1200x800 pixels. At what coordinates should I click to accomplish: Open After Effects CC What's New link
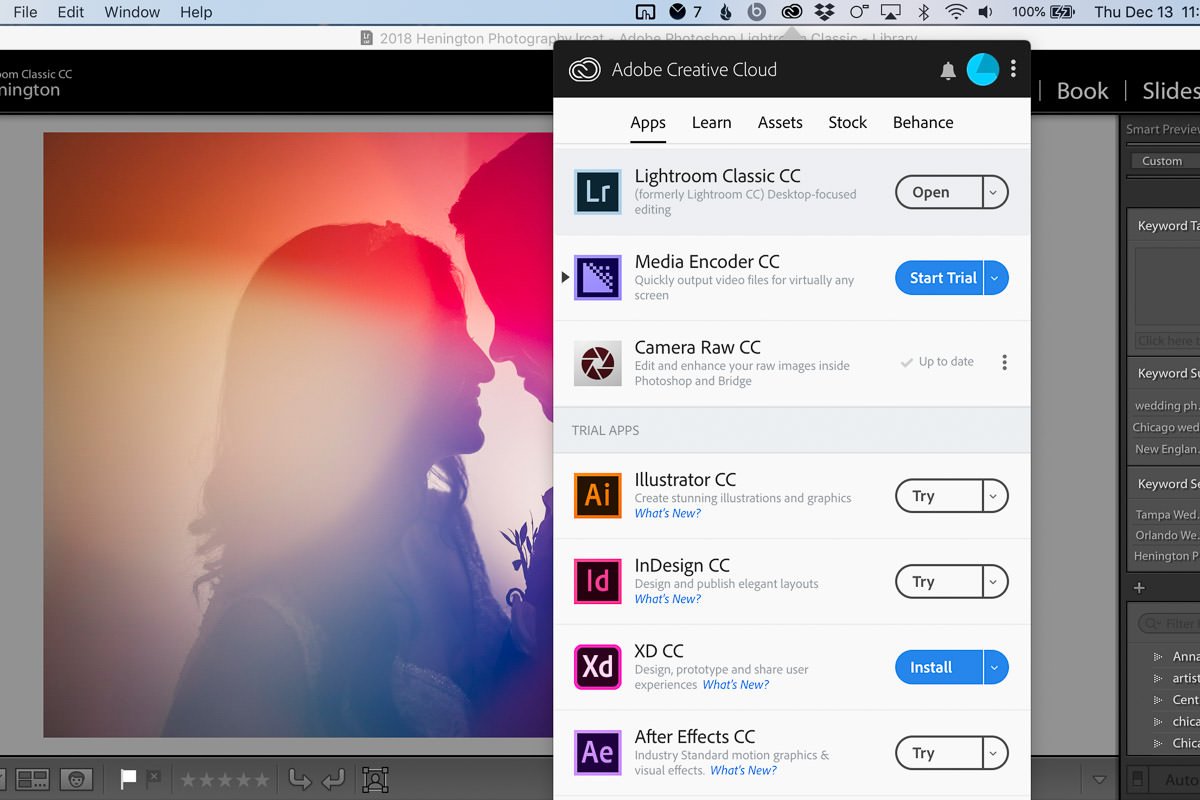[x=743, y=770]
